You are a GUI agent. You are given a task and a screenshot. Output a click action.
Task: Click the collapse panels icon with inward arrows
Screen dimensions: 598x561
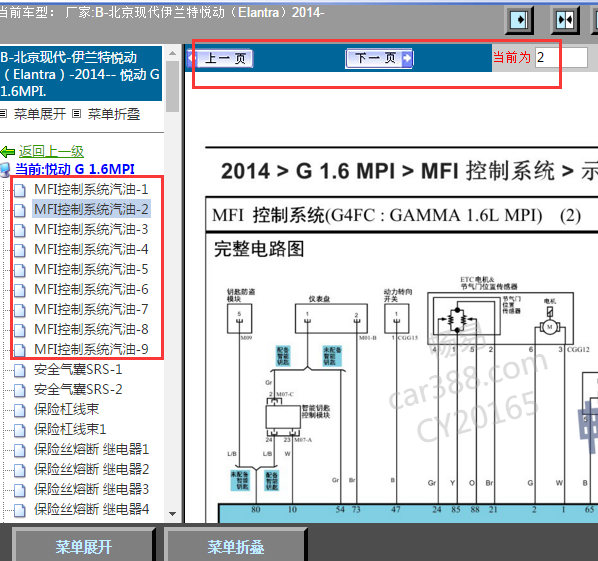[565, 19]
